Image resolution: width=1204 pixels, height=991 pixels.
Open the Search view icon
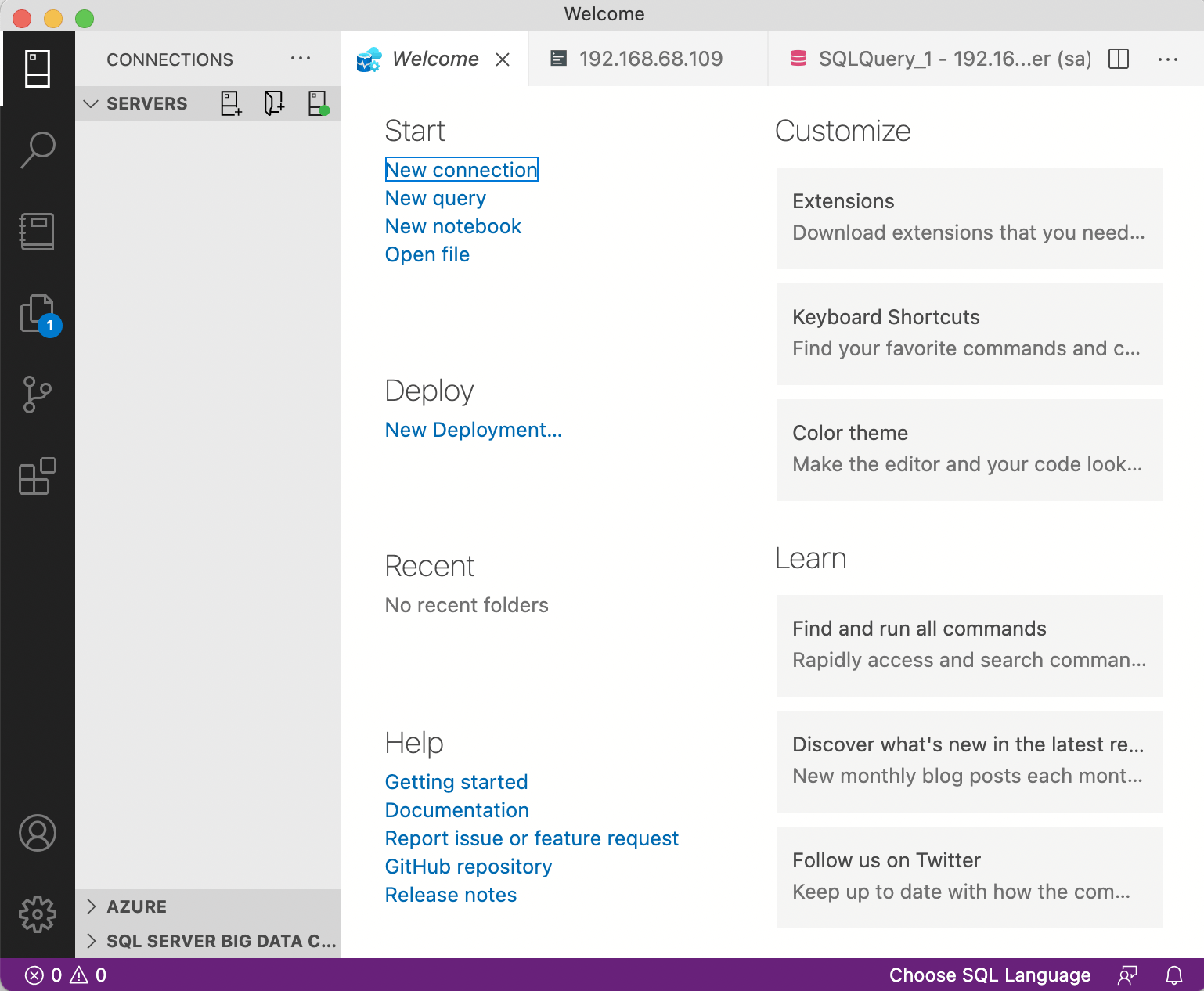[x=38, y=150]
